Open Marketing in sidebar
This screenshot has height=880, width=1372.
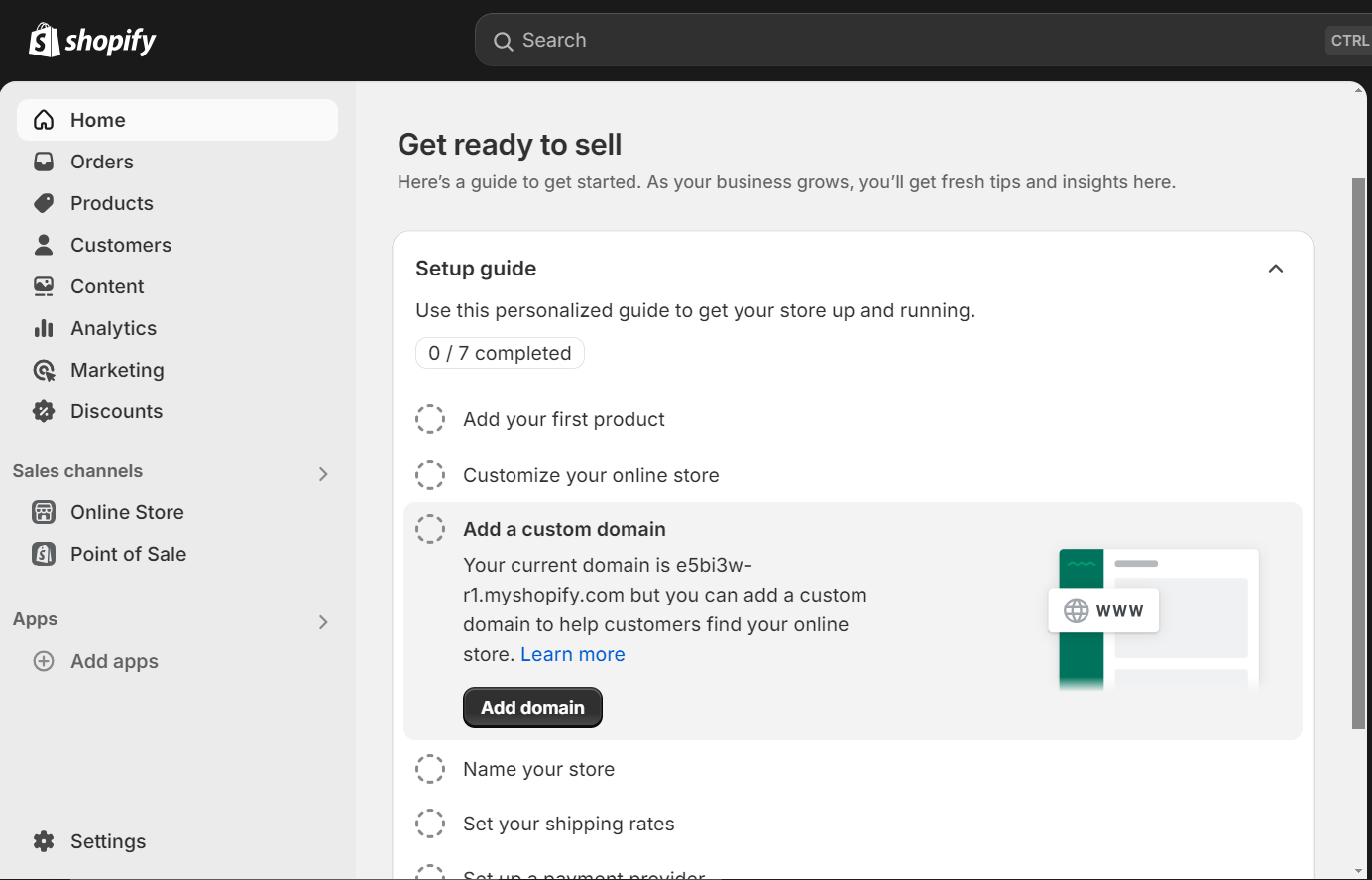[177, 370]
